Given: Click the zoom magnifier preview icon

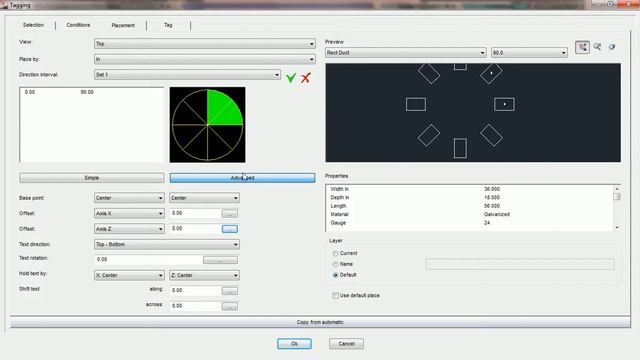Looking at the screenshot, I should coord(597,47).
